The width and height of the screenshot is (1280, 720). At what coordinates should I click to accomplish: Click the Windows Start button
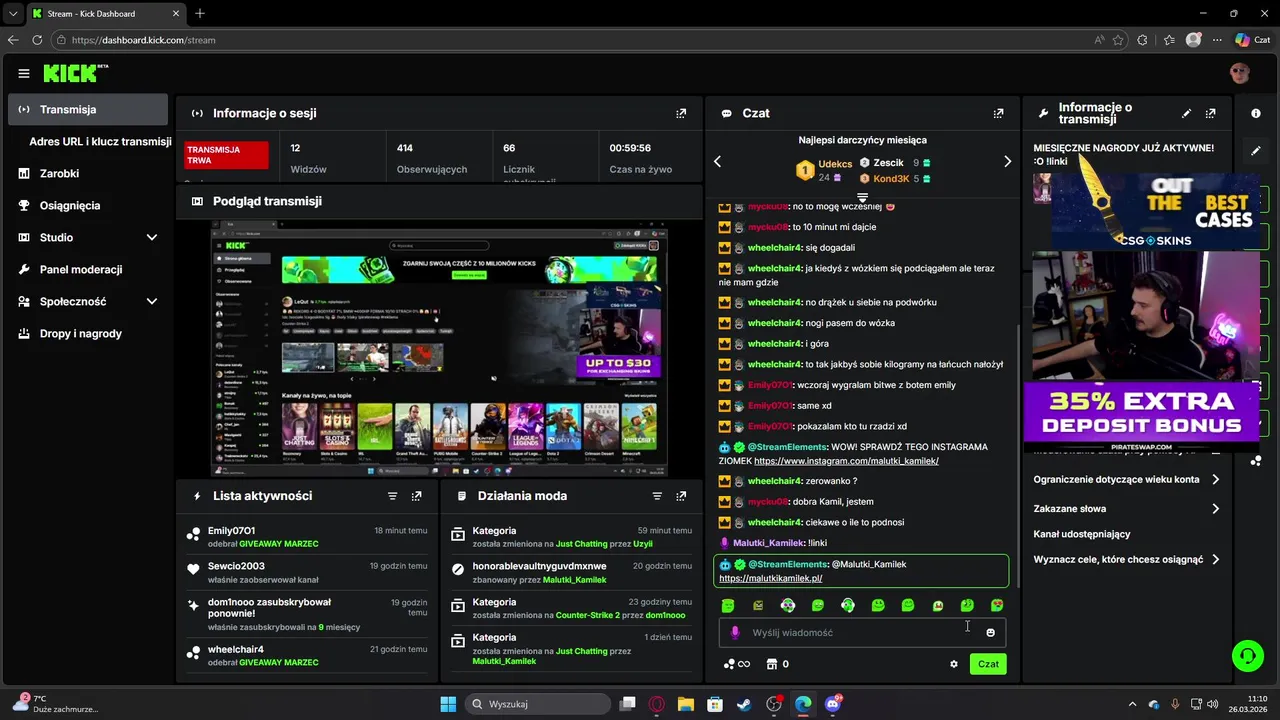pyautogui.click(x=448, y=704)
